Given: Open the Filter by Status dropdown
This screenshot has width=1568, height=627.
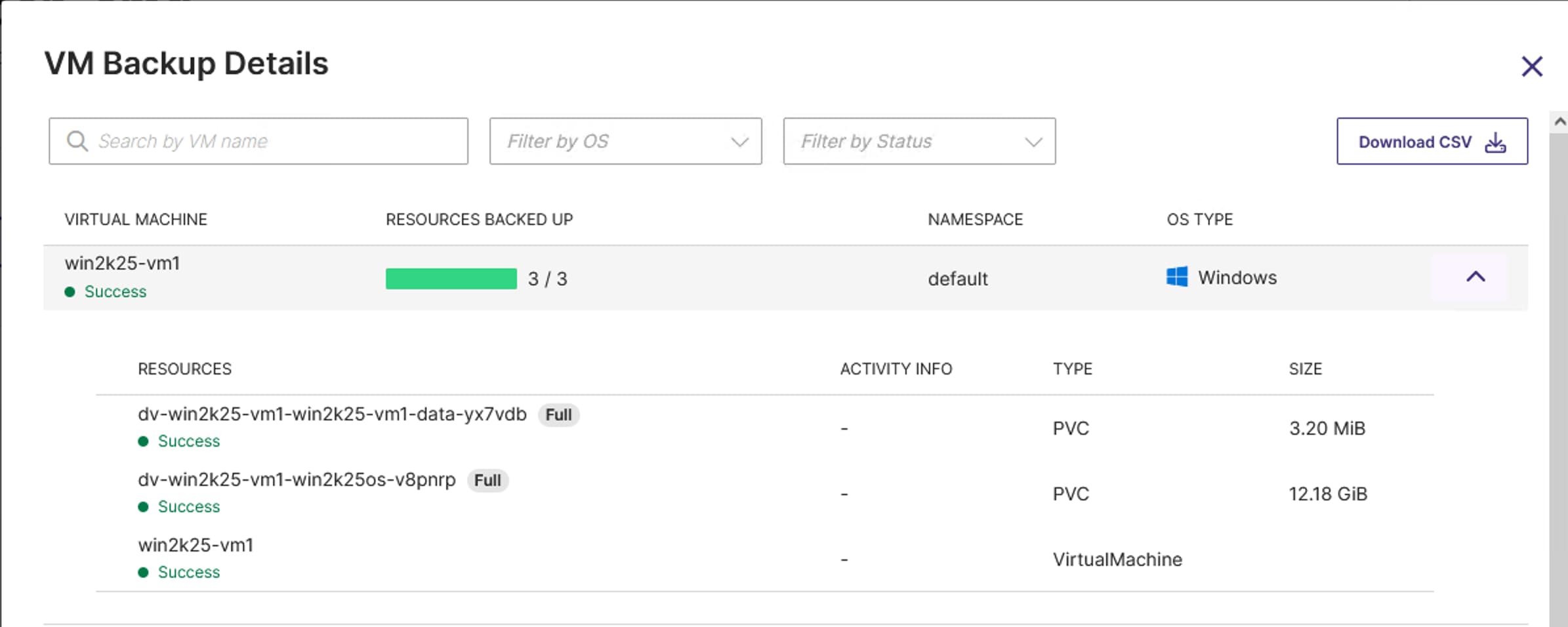Looking at the screenshot, I should click(x=919, y=141).
